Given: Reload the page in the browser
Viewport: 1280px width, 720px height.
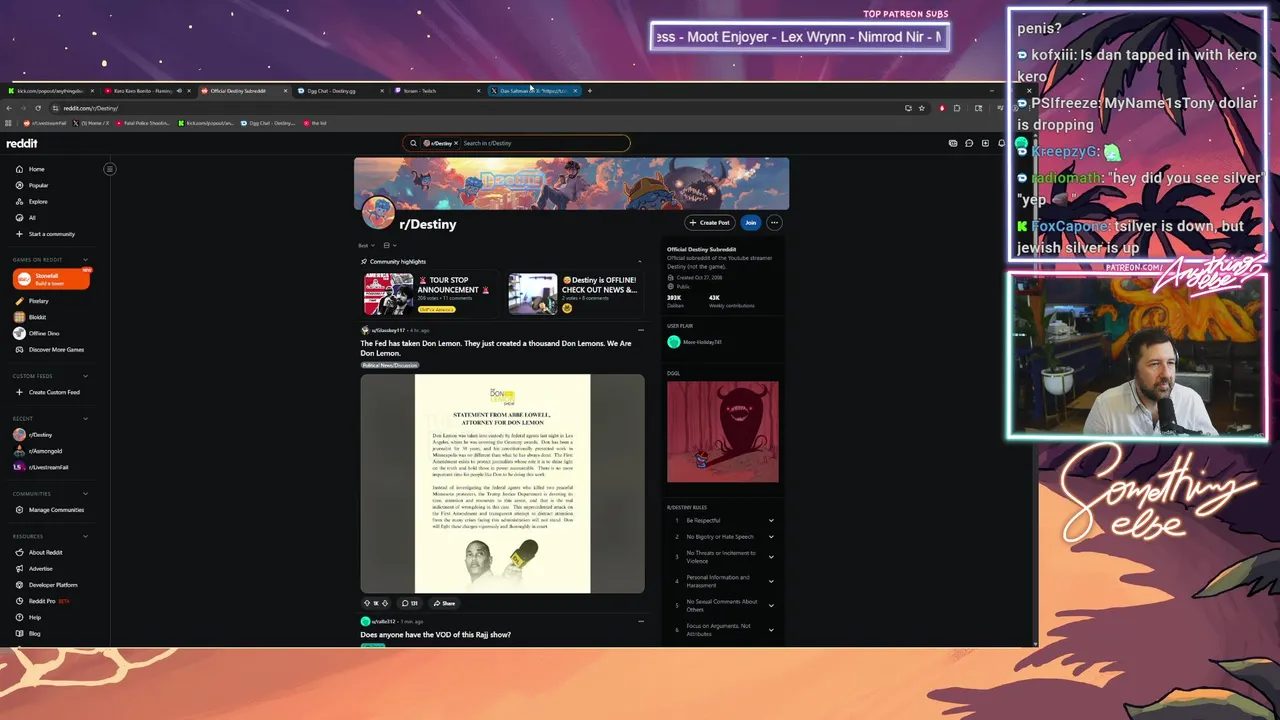Looking at the screenshot, I should click(38, 108).
